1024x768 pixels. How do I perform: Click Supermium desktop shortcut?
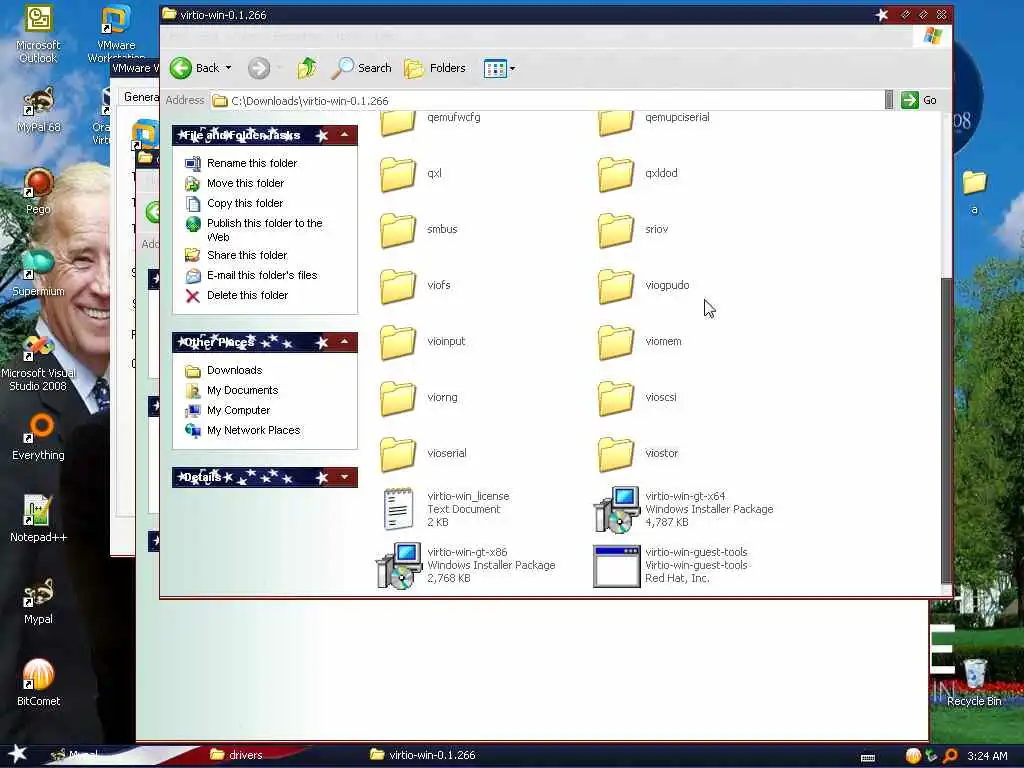[38, 274]
